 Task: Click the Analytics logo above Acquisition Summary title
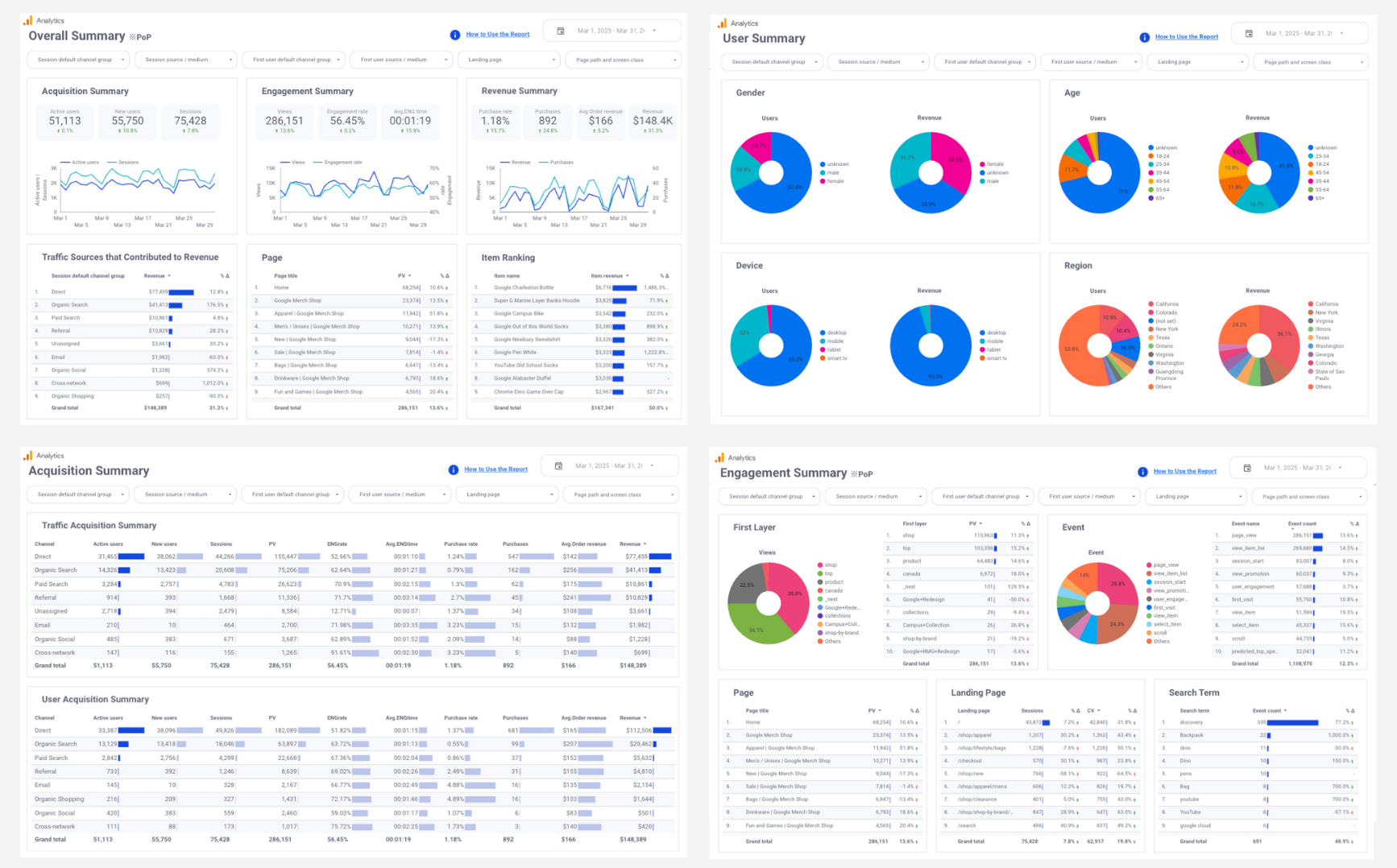click(x=28, y=456)
